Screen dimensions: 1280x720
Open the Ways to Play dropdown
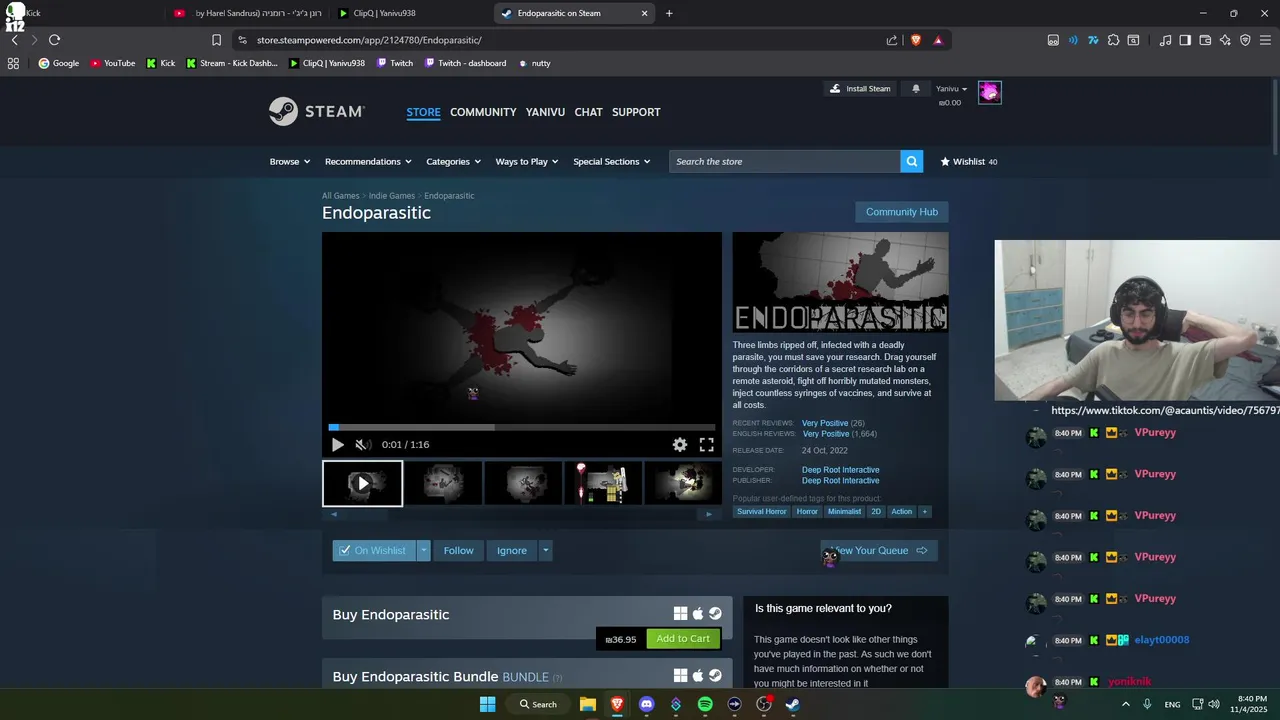[527, 161]
